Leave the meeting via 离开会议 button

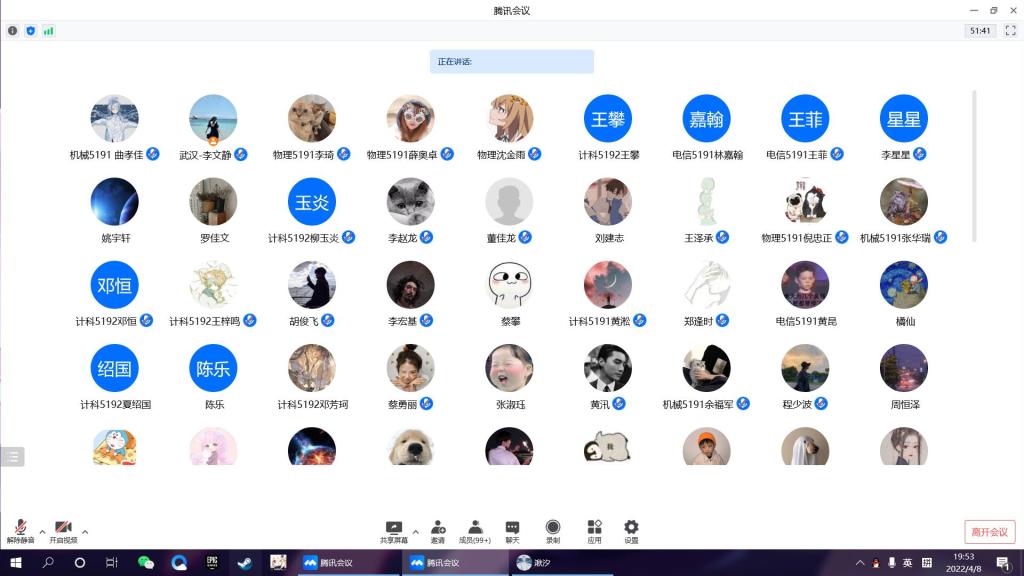click(x=990, y=532)
